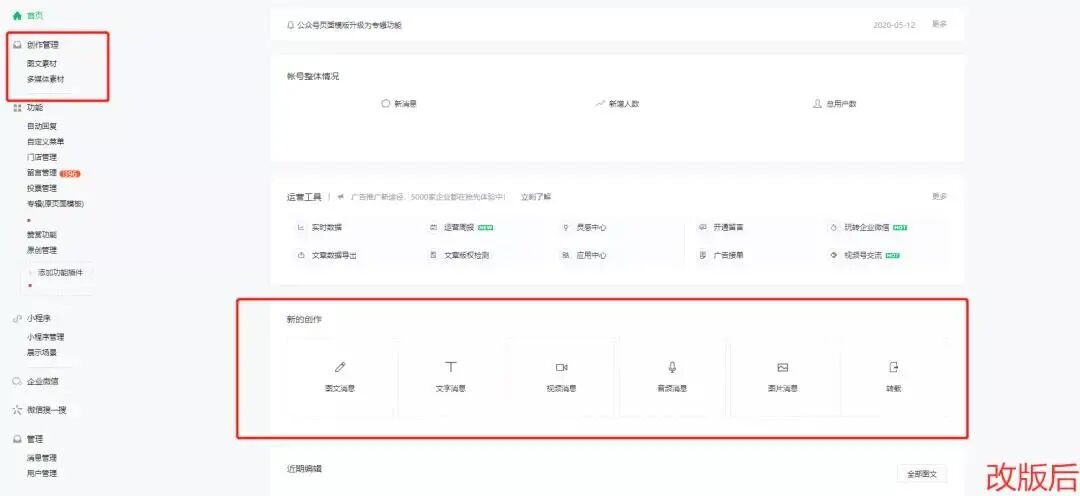This screenshot has height=496, width=1080.
Task: Open the 公众号页面模板升级为专辑功能 announcement
Action: point(349,25)
